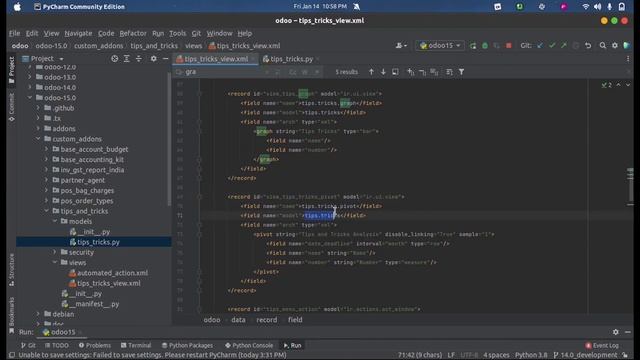Open the Python Packages tool window
The height and width of the screenshot is (360, 640).
click(187, 345)
